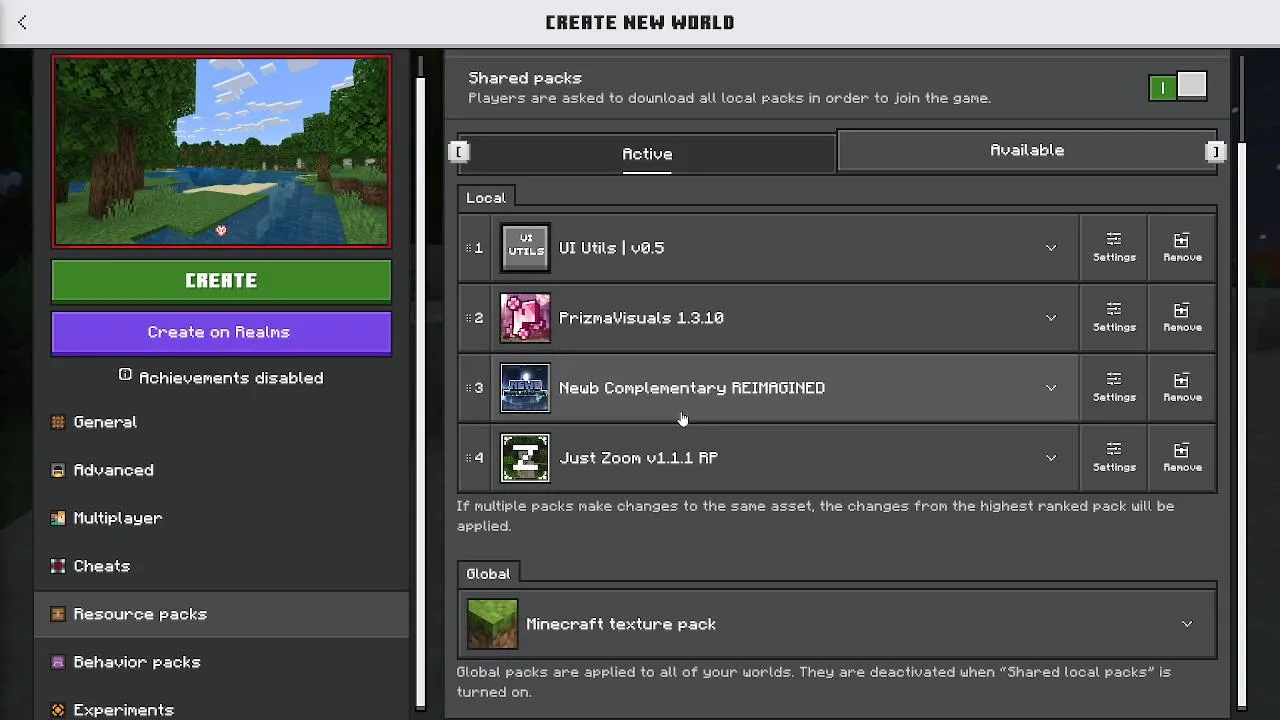Click the General section icon

click(58, 422)
